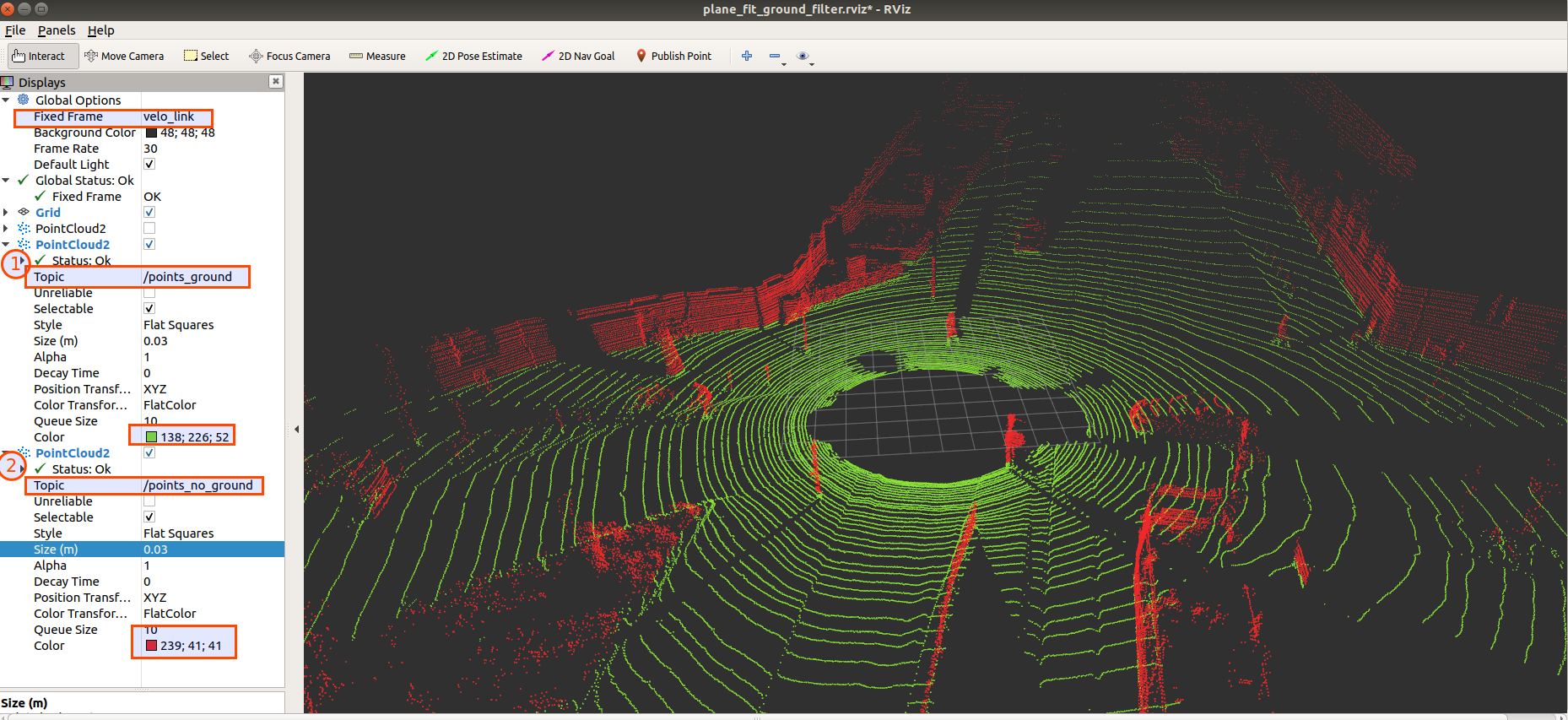Activate 2D Pose Estimate tool
The height and width of the screenshot is (720, 1568).
[473, 57]
